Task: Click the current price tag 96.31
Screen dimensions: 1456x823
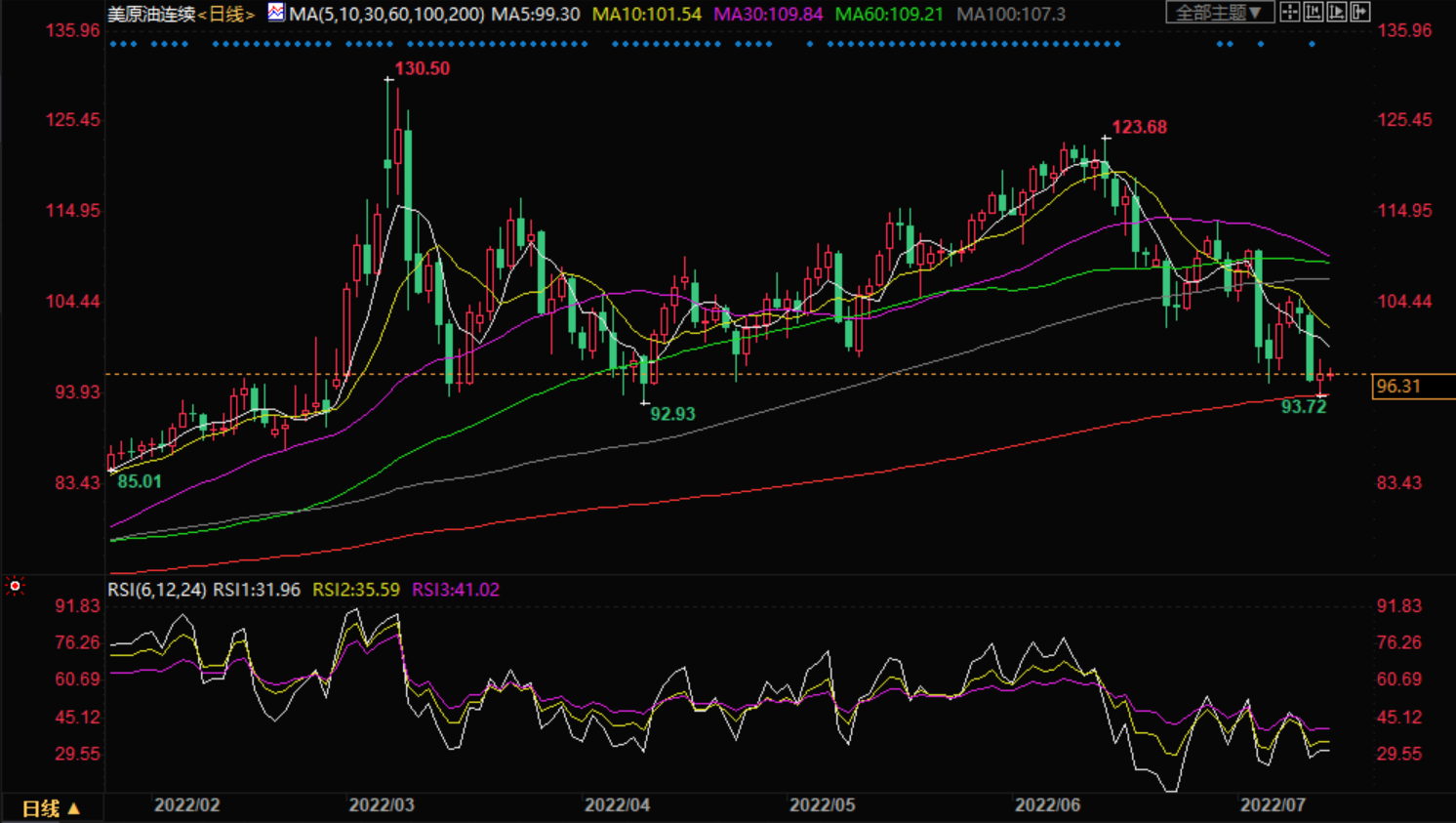Action: click(1398, 387)
